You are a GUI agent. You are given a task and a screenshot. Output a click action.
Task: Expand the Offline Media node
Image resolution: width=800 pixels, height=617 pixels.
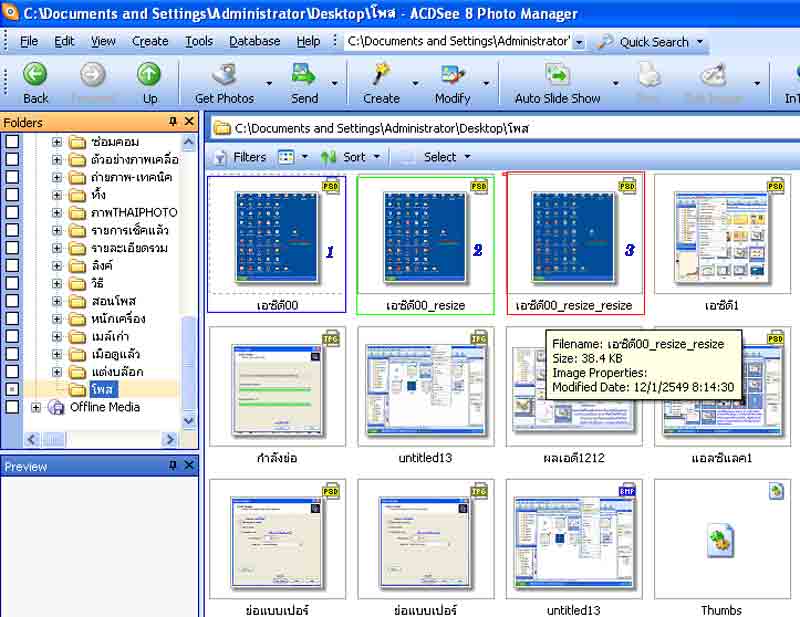(x=36, y=407)
